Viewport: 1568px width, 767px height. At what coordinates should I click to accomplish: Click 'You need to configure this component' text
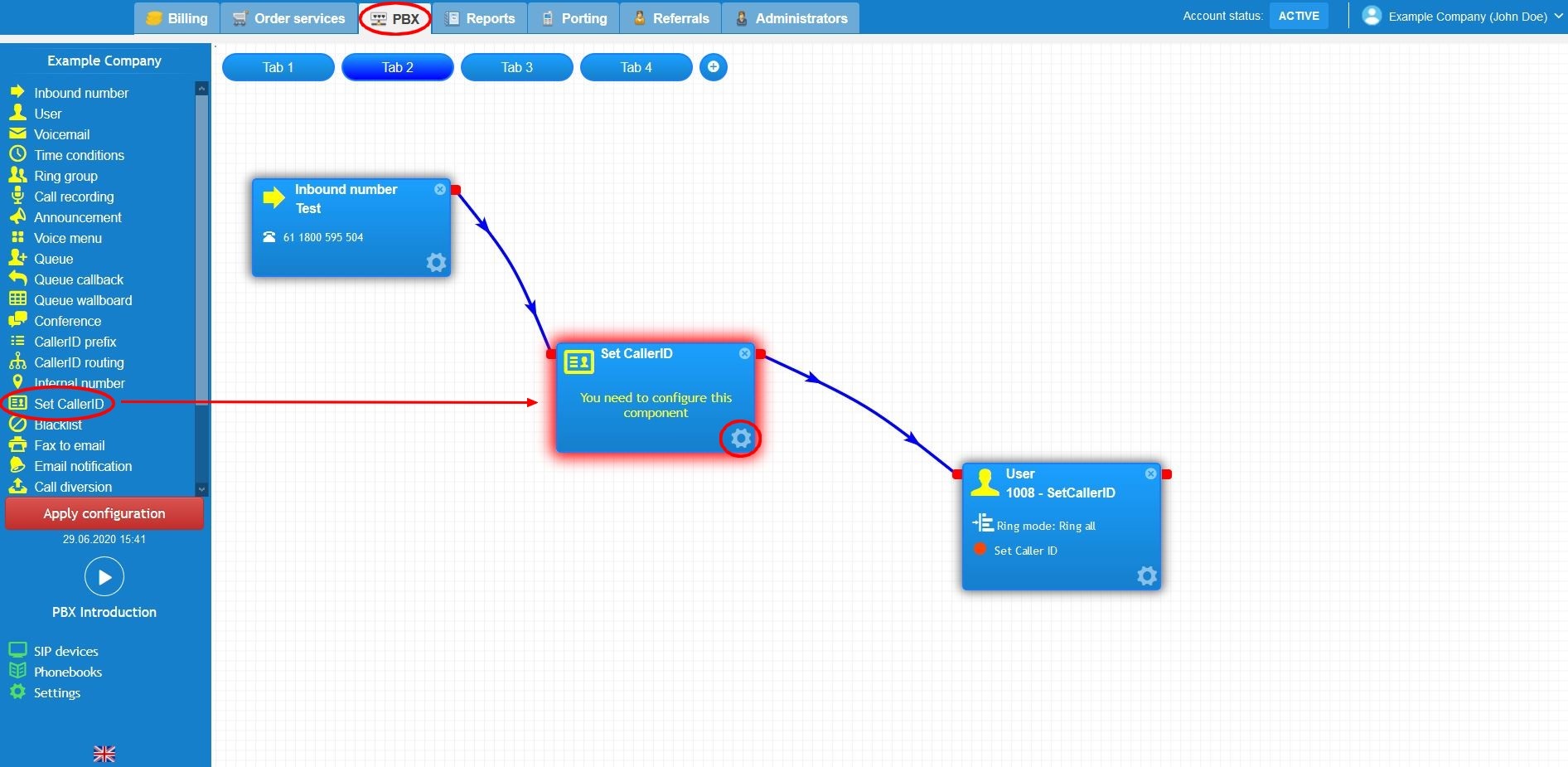coord(656,405)
